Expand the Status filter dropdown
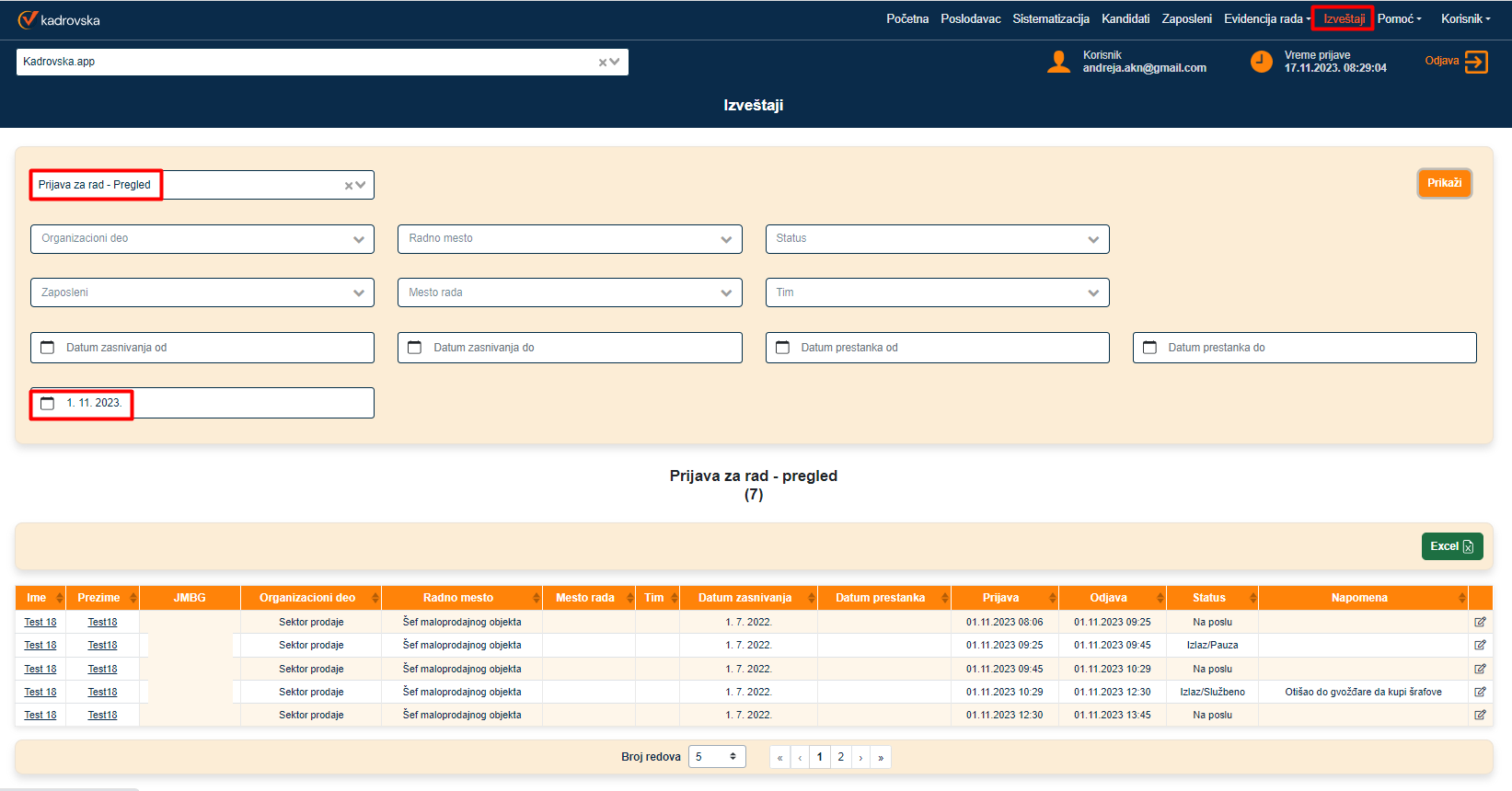1512x791 pixels. [1093, 239]
